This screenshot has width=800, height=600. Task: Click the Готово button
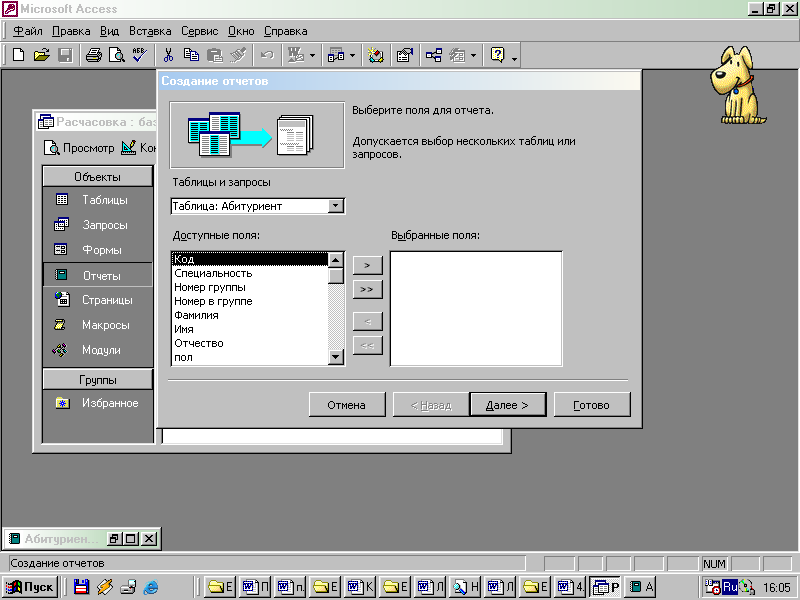click(x=592, y=405)
